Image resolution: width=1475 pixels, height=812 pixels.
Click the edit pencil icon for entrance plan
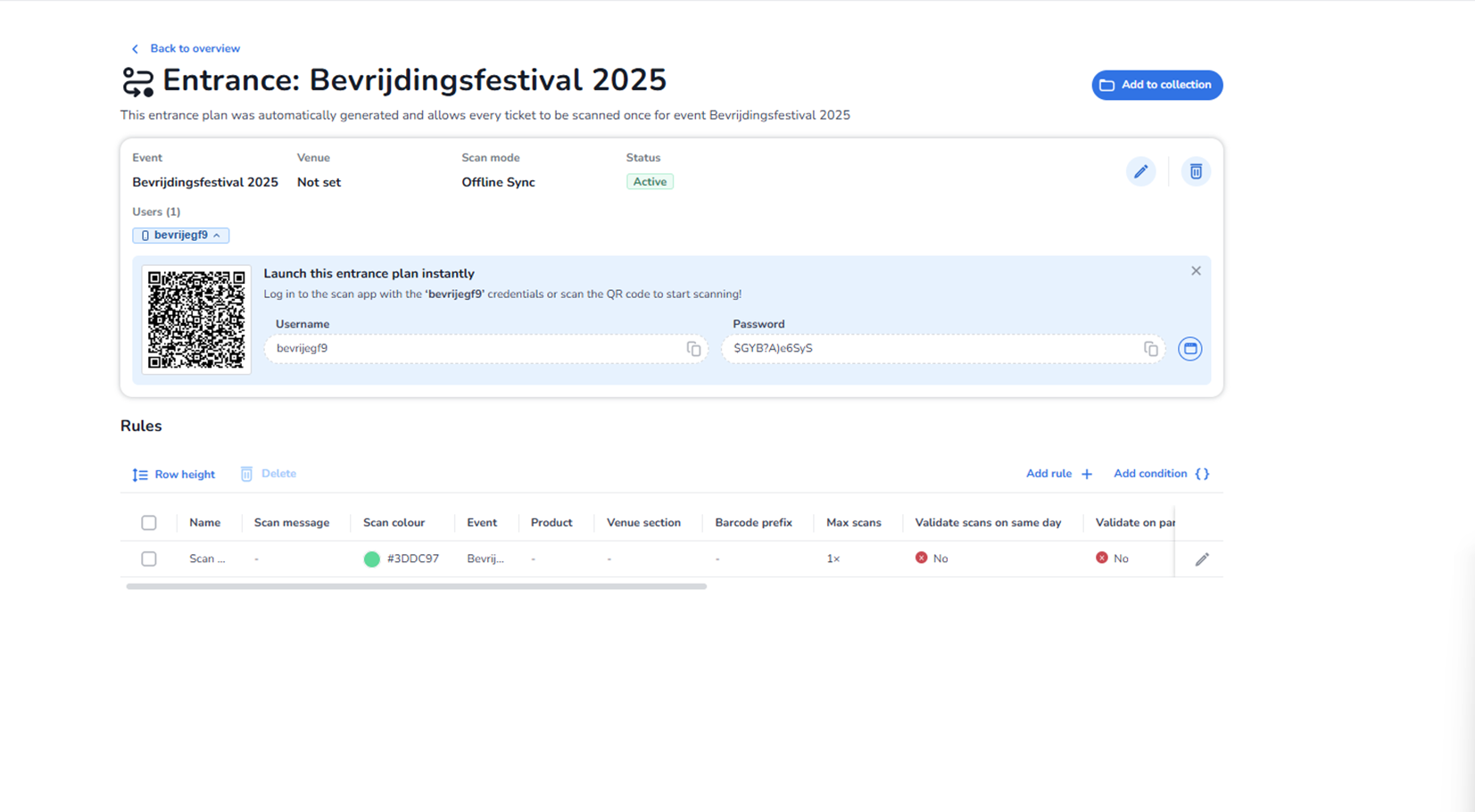(x=1140, y=171)
